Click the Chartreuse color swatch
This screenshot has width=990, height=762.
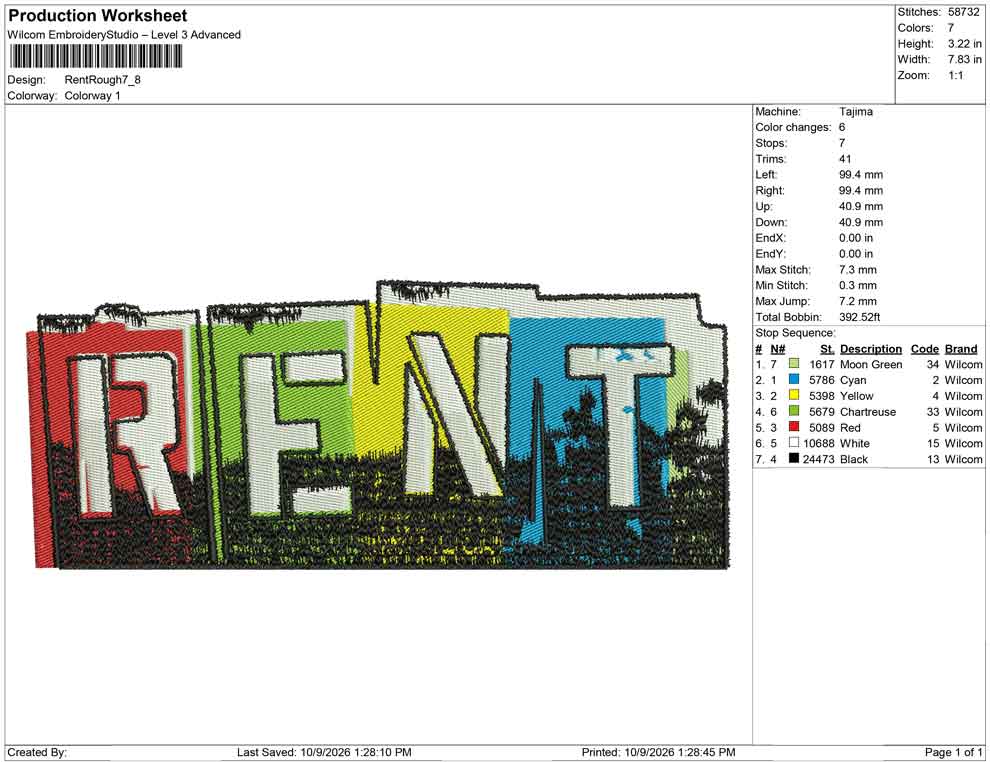point(794,411)
